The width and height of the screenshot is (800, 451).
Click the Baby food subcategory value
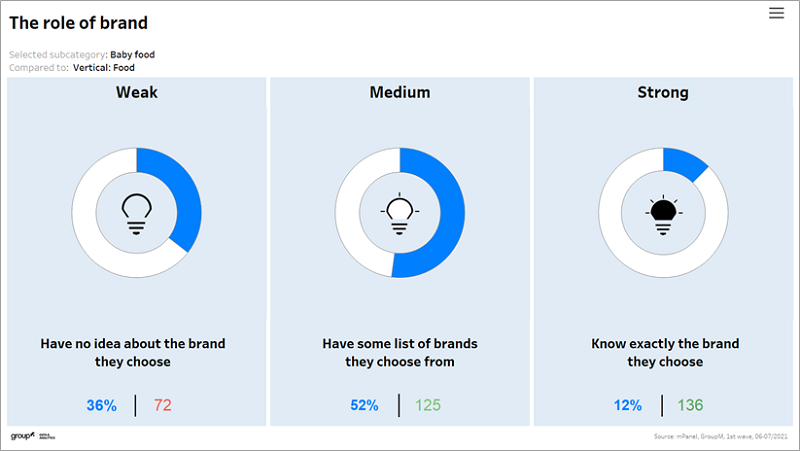pyautogui.click(x=132, y=54)
